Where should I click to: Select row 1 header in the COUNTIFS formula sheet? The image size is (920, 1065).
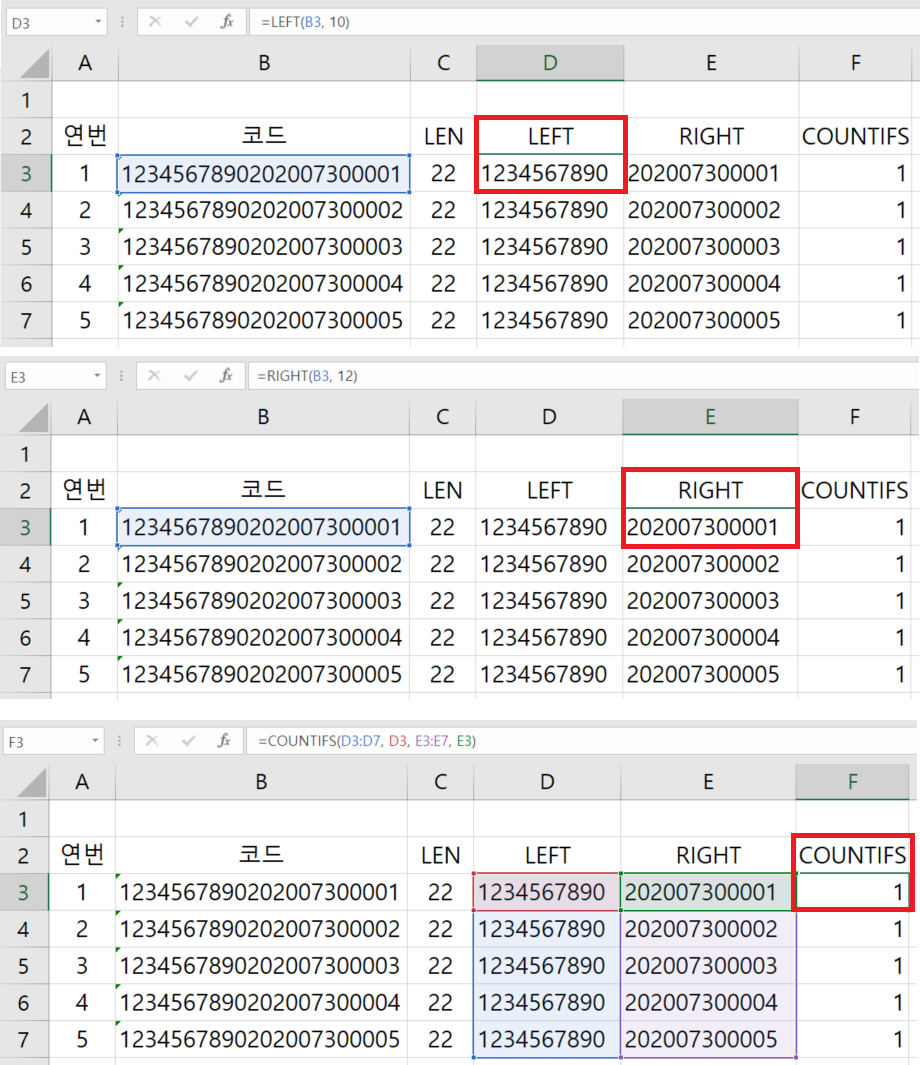23,819
